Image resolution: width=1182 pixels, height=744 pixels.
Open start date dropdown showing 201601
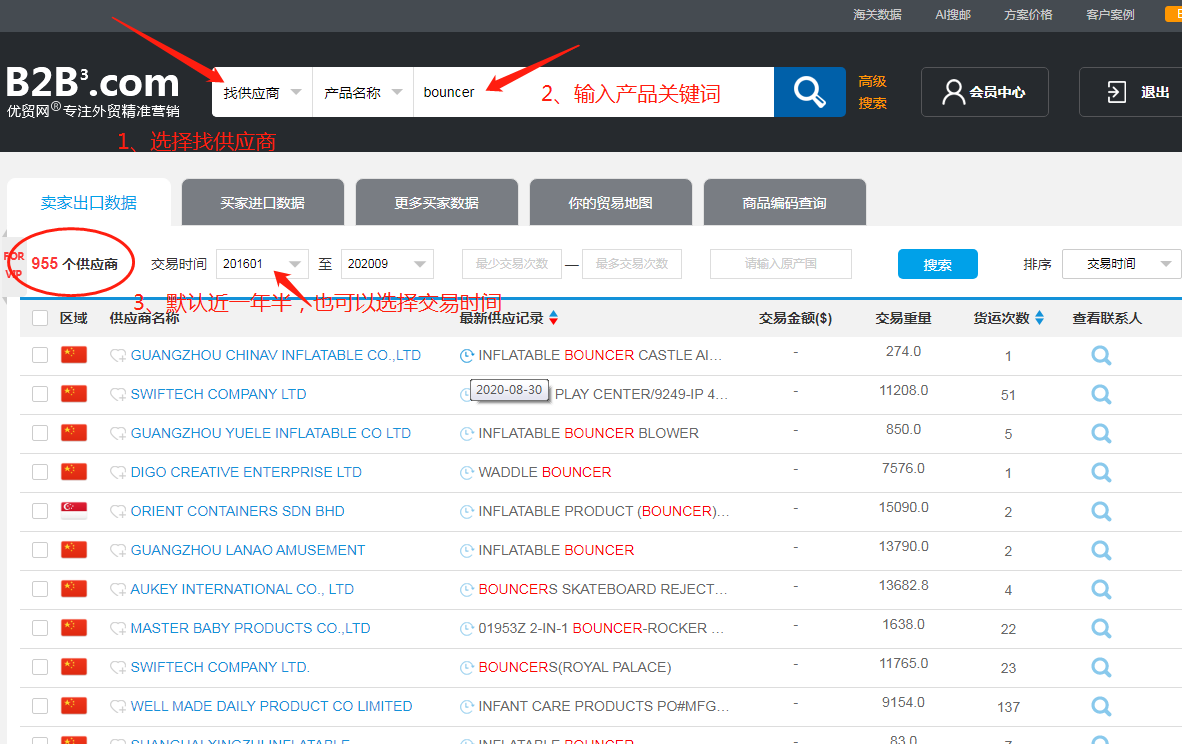tap(262, 264)
